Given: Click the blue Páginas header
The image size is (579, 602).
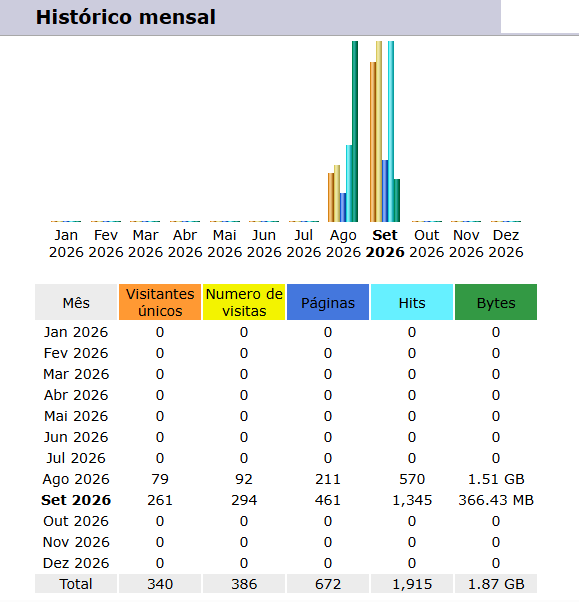Looking at the screenshot, I should tap(328, 302).
